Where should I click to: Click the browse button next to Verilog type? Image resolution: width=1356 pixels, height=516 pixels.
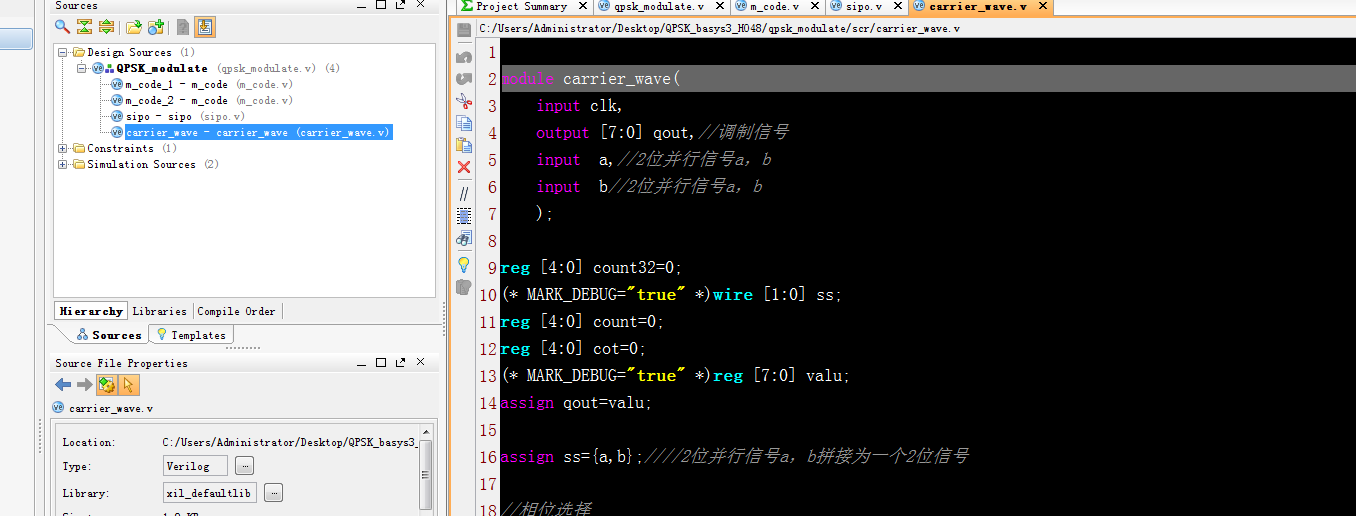244,466
